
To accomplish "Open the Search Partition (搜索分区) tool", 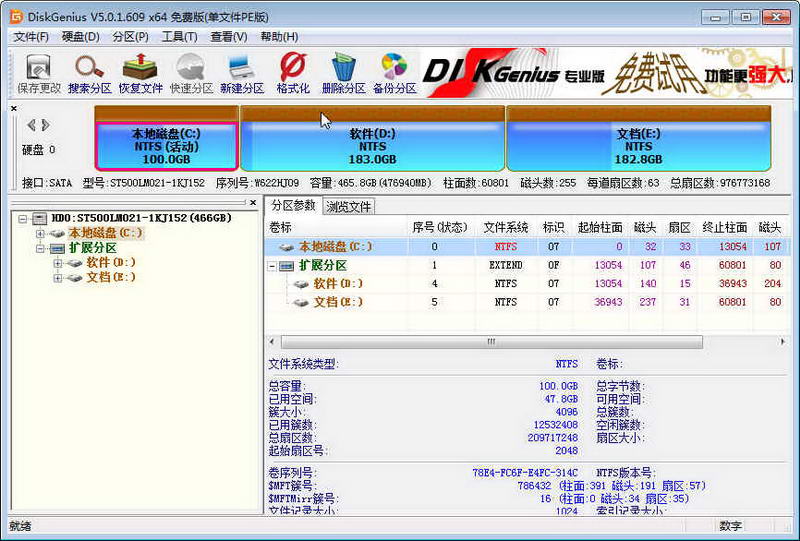I will tap(89, 74).
